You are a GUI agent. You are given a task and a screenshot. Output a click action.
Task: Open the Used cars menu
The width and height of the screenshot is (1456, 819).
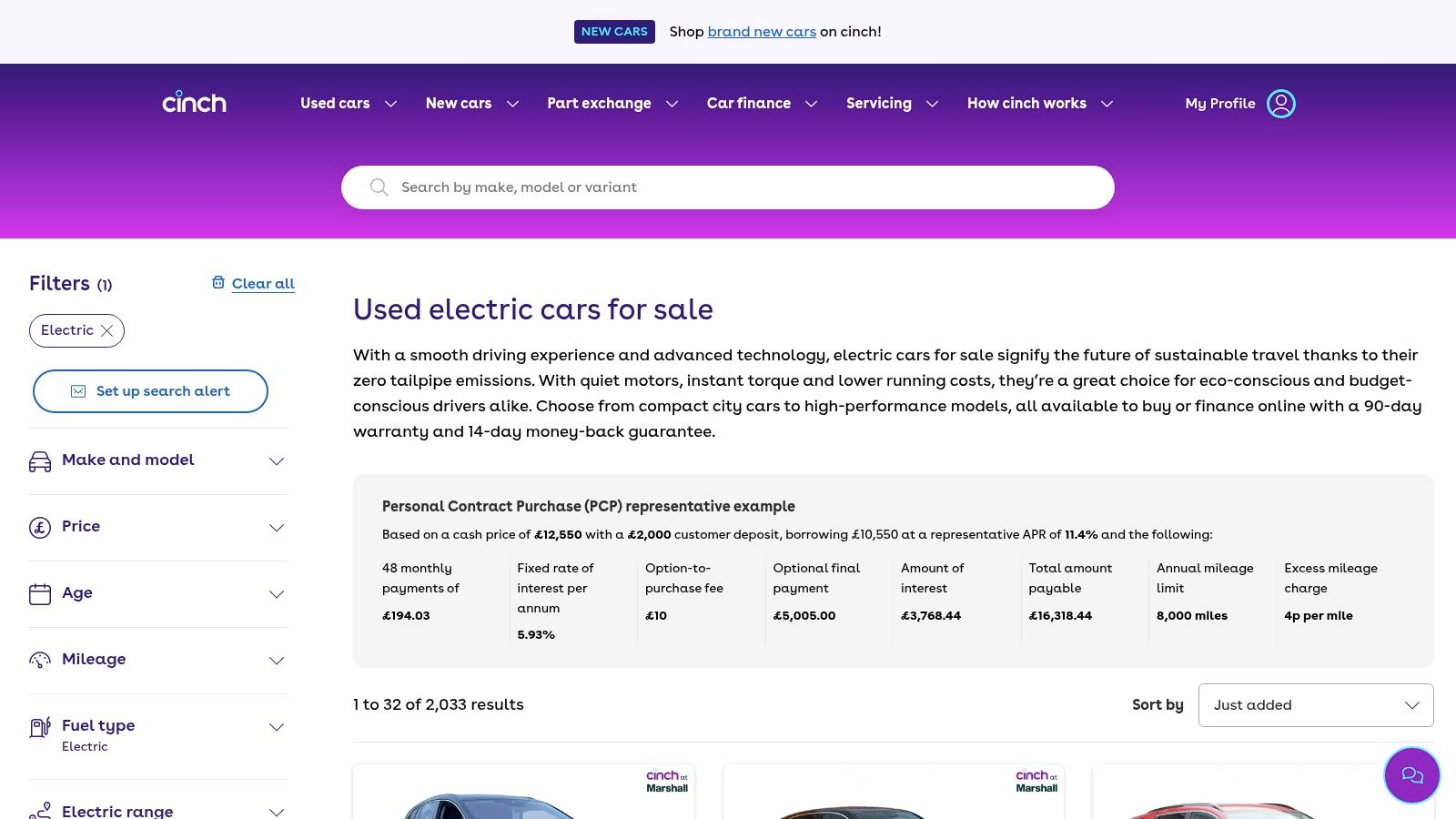click(x=349, y=104)
